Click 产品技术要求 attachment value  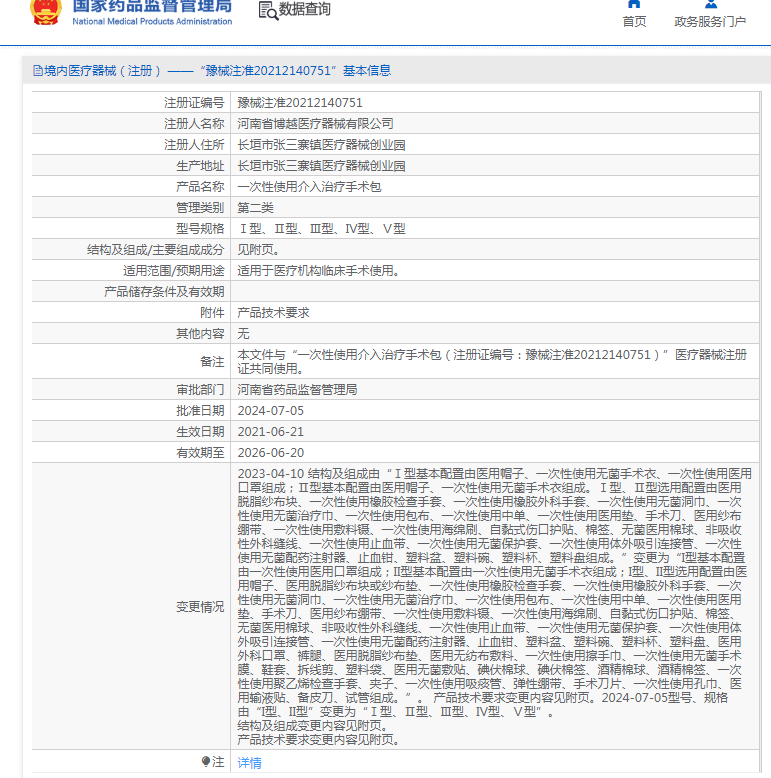273,313
